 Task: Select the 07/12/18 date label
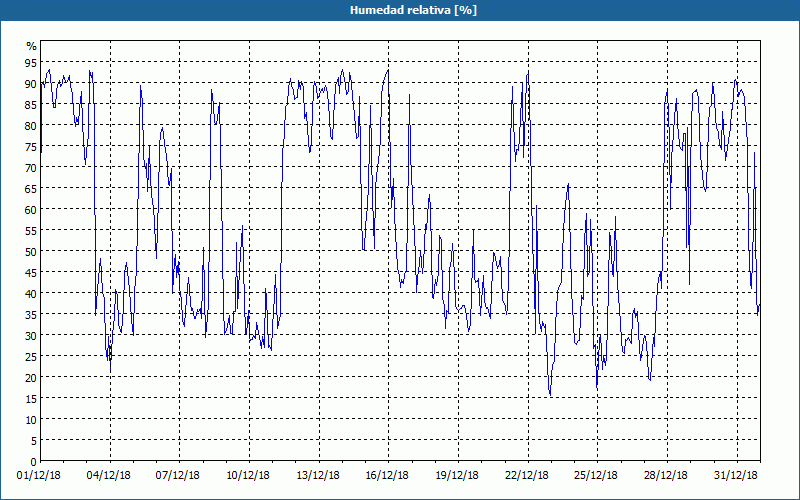pos(178,476)
